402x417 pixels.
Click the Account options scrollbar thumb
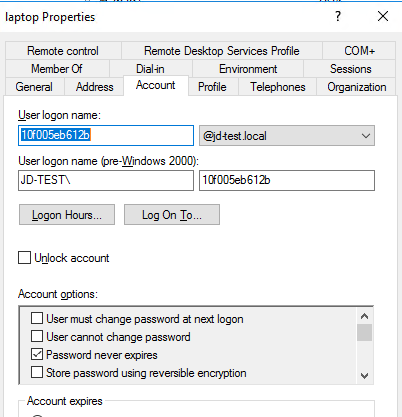click(364, 332)
